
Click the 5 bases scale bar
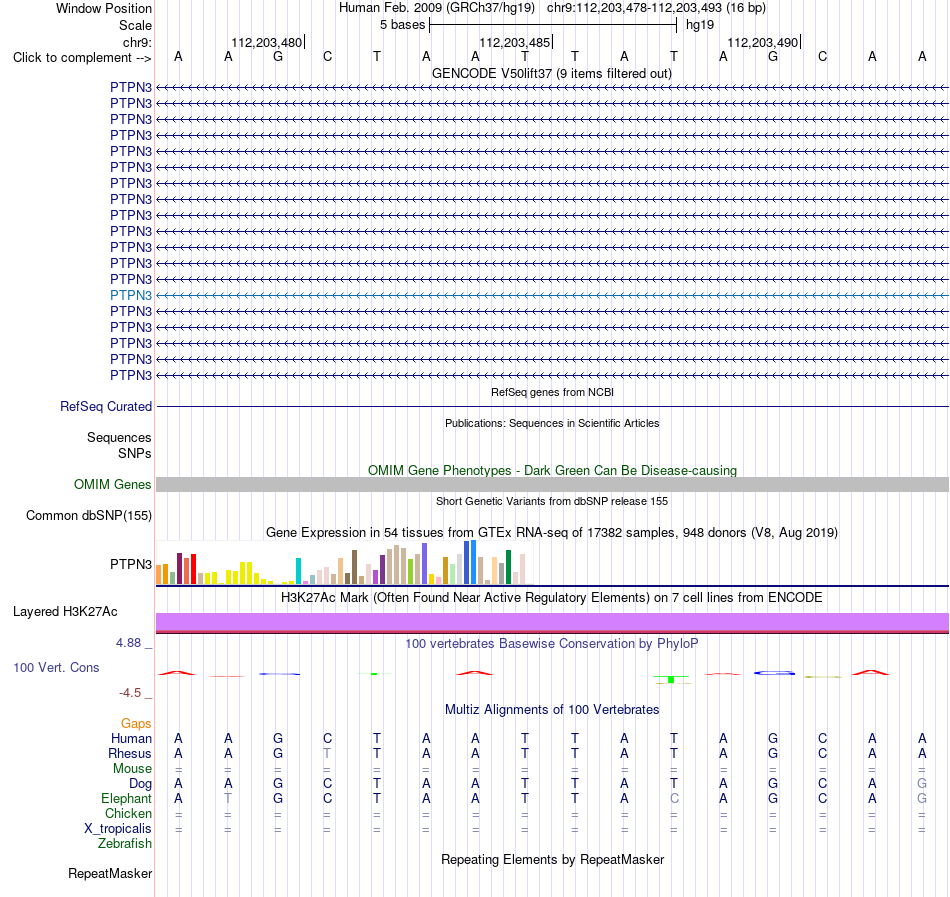pos(553,25)
